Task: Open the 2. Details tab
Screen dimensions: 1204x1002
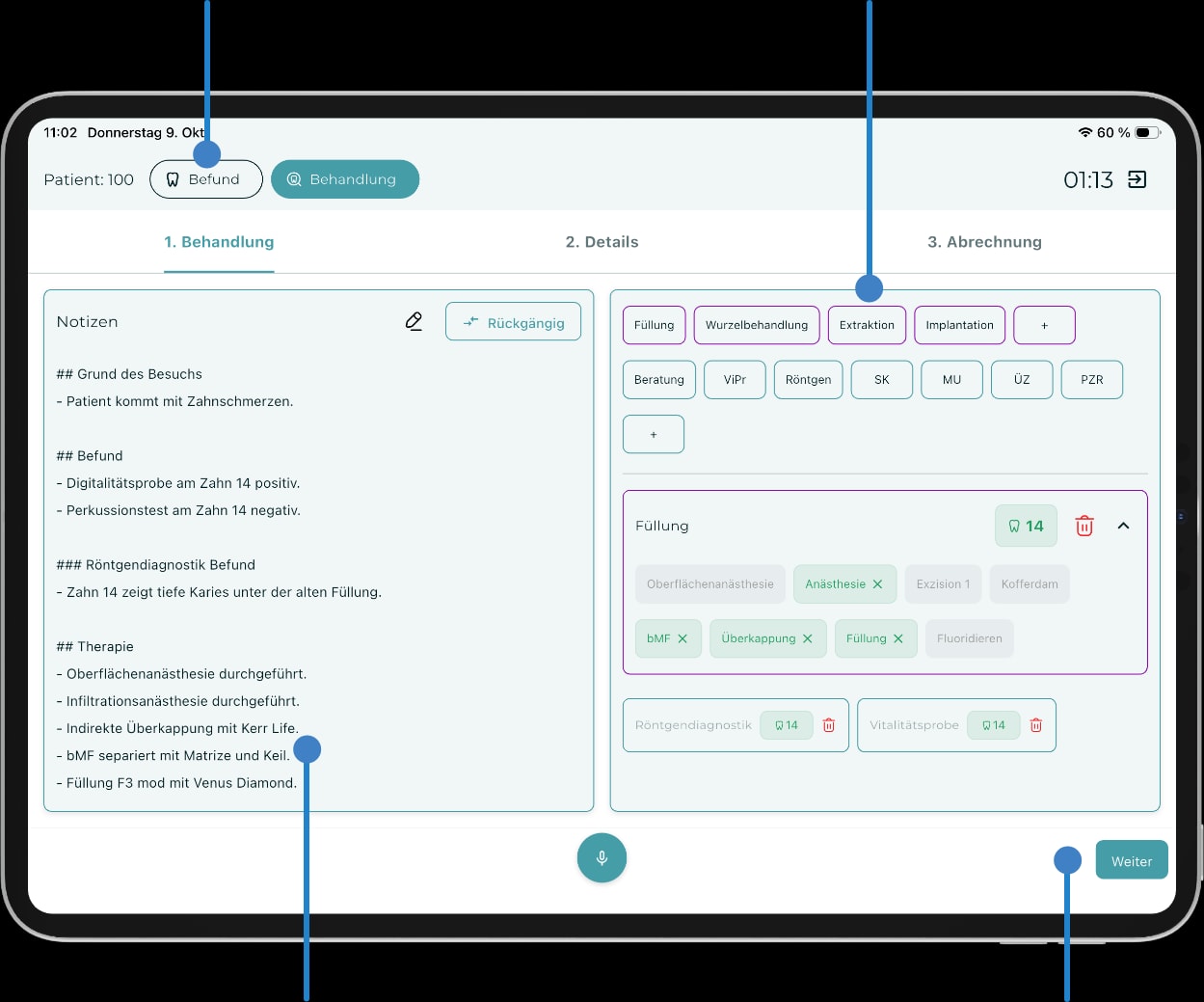Action: (x=602, y=242)
